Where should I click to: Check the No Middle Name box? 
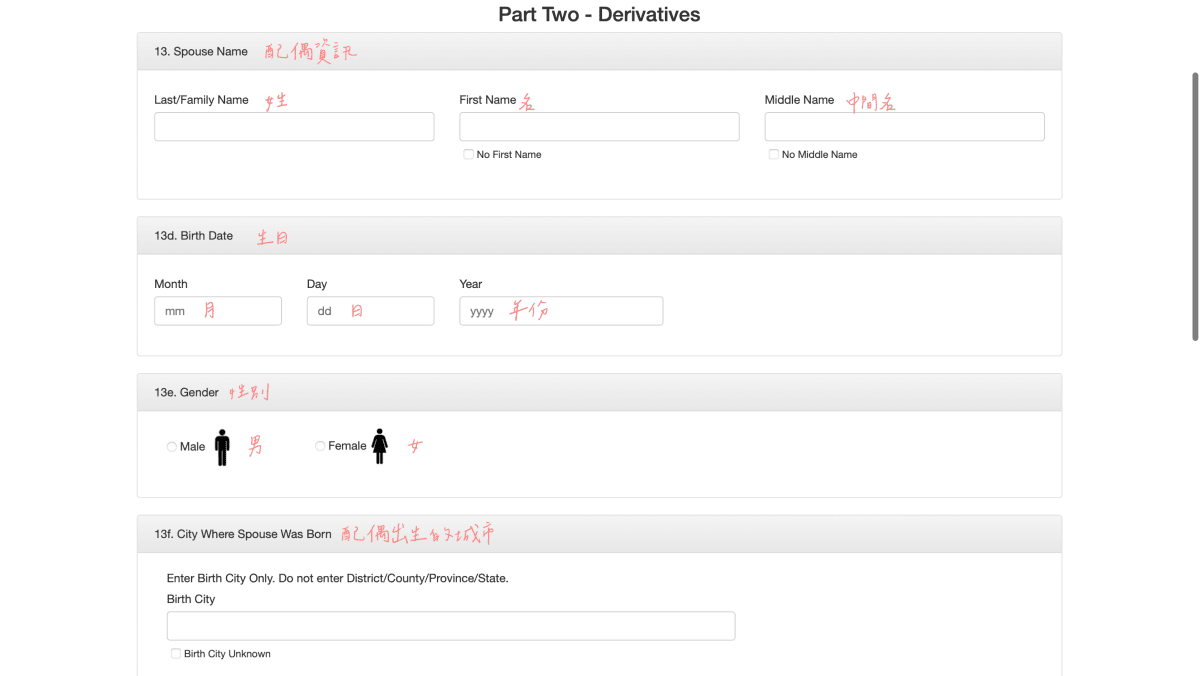[x=773, y=154]
